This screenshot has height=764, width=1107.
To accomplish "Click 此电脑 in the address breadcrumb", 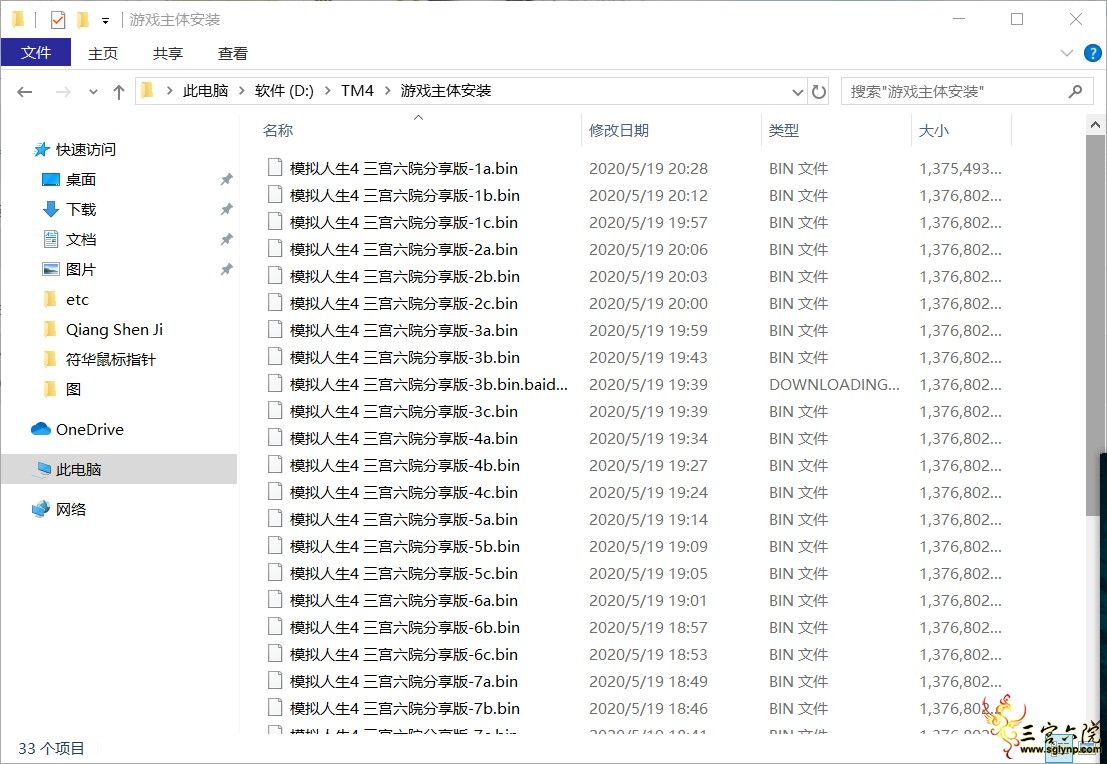I will 205,90.
